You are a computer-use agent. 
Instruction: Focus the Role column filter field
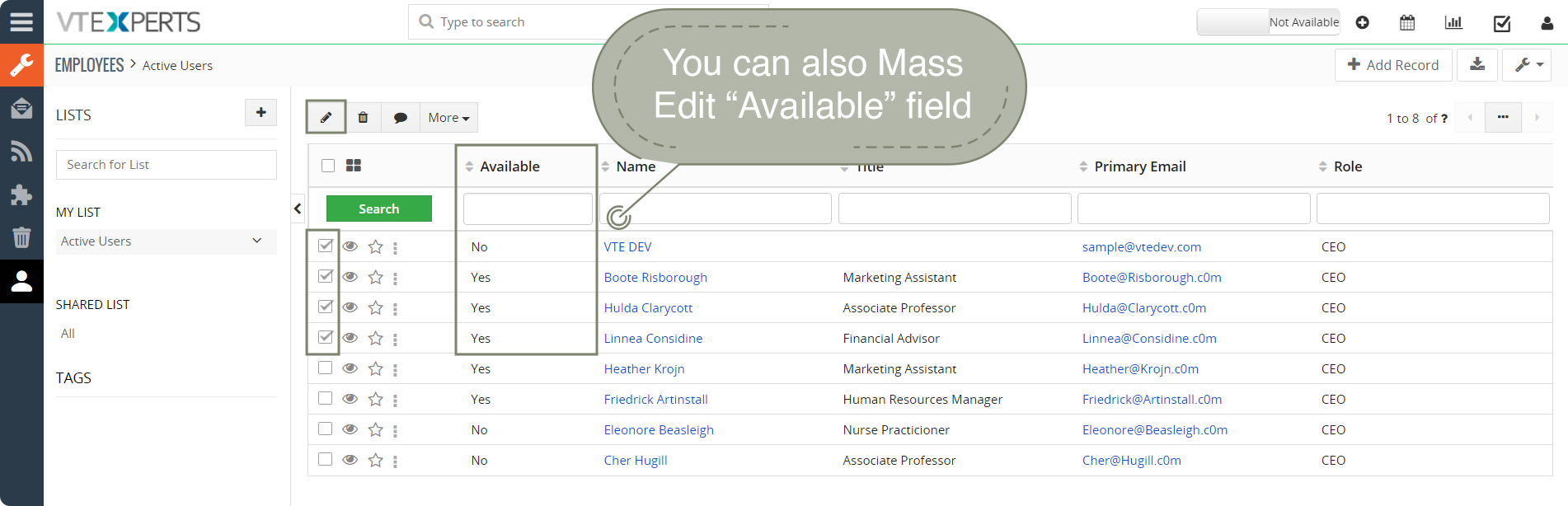(x=1433, y=208)
